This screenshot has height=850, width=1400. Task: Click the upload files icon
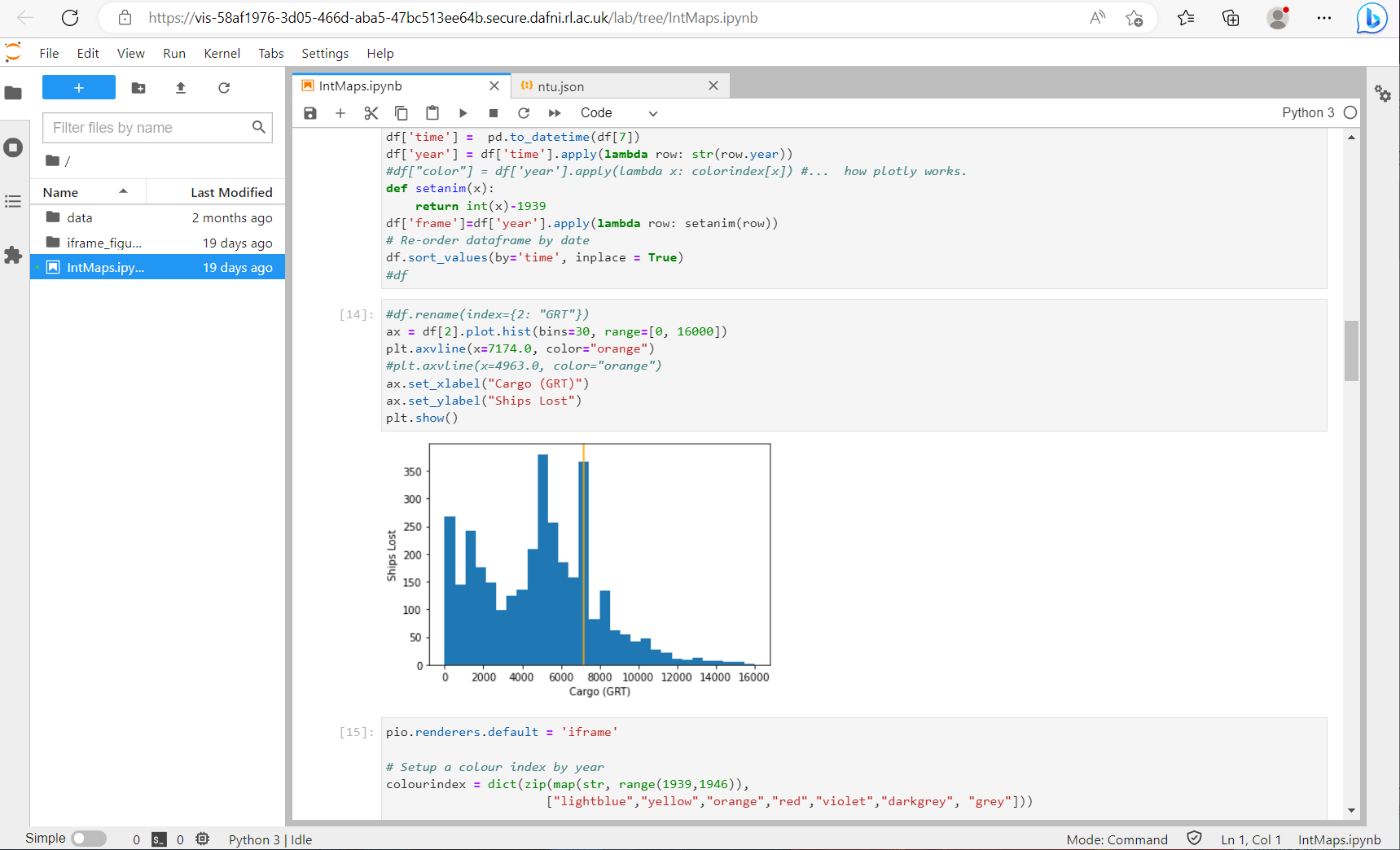[181, 88]
